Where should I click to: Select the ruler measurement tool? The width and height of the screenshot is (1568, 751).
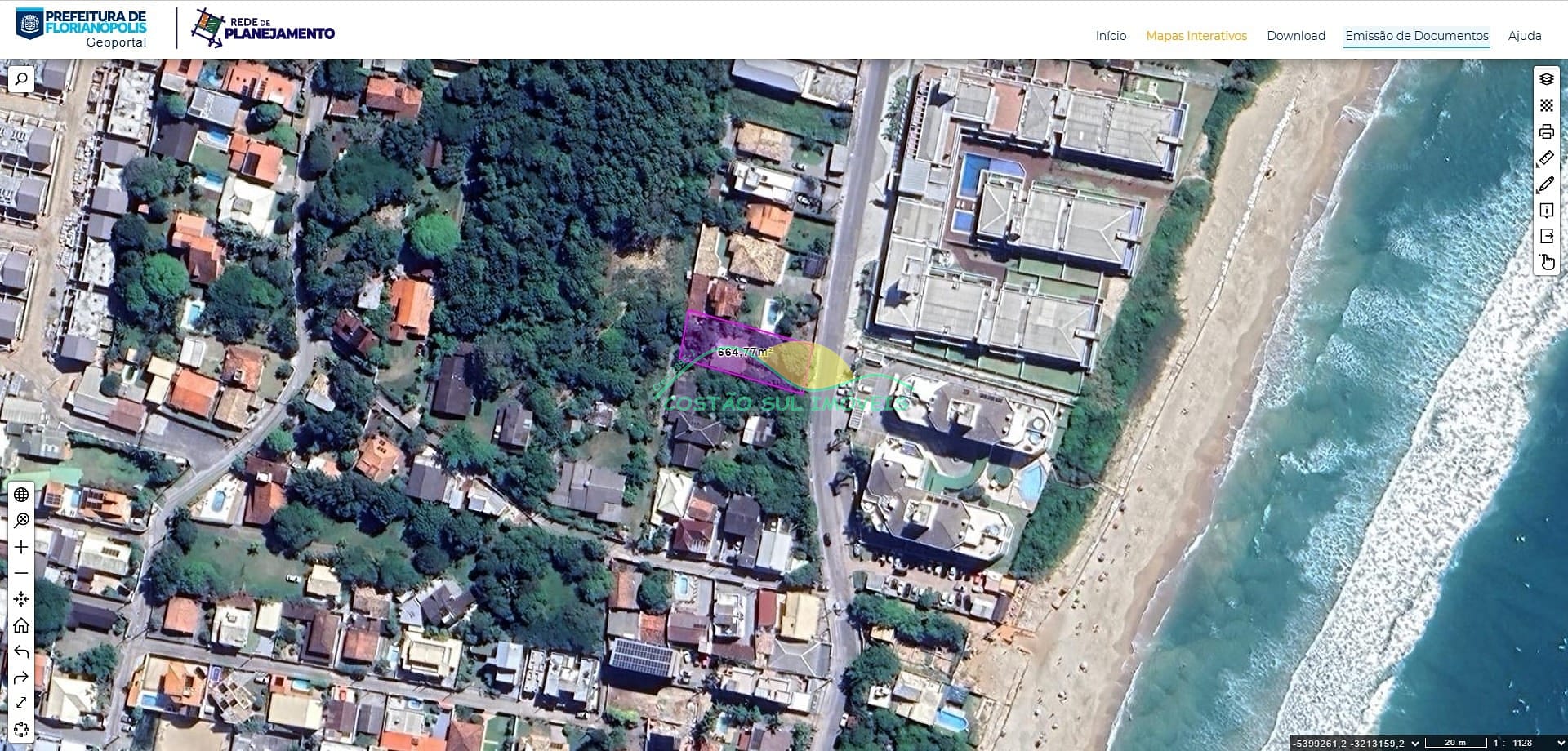pos(1546,158)
